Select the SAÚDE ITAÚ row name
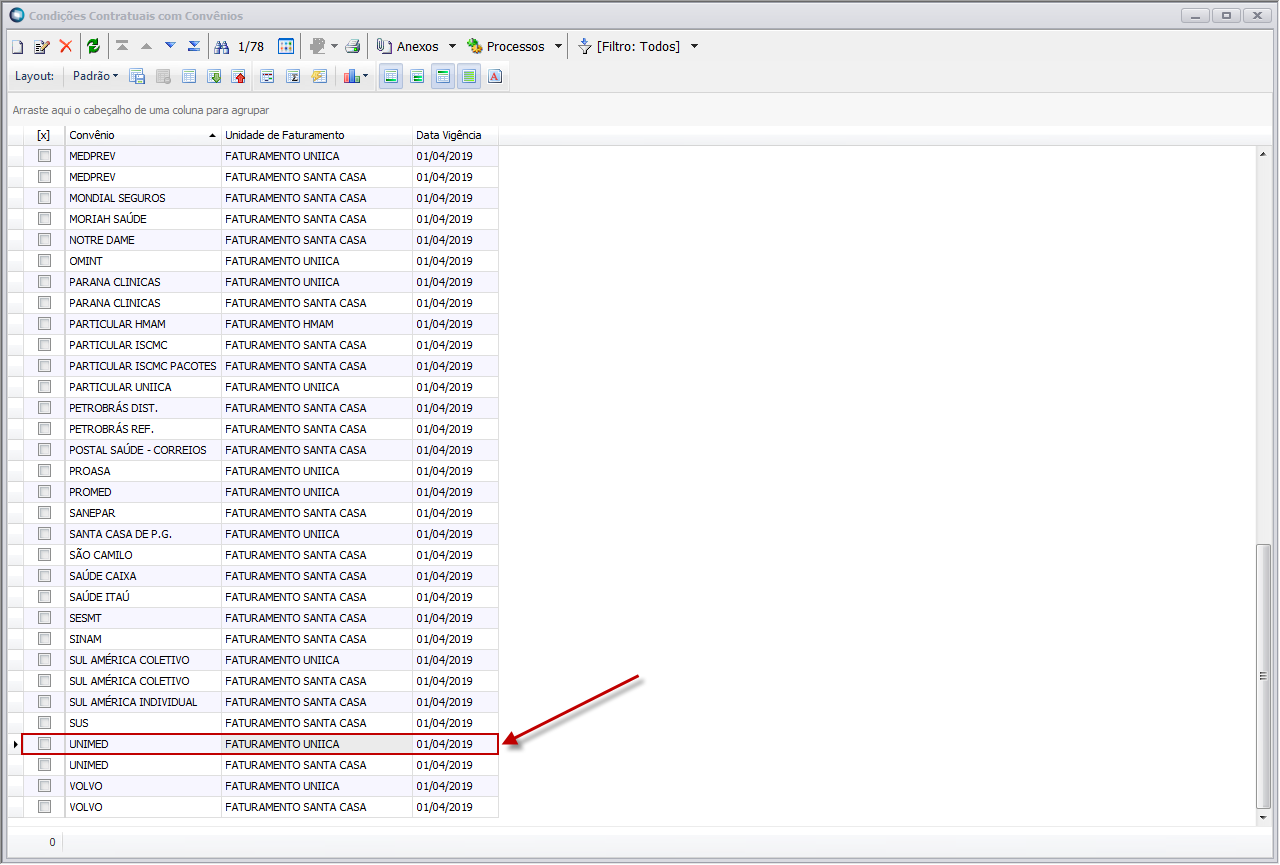The height and width of the screenshot is (865, 1280). (99, 597)
